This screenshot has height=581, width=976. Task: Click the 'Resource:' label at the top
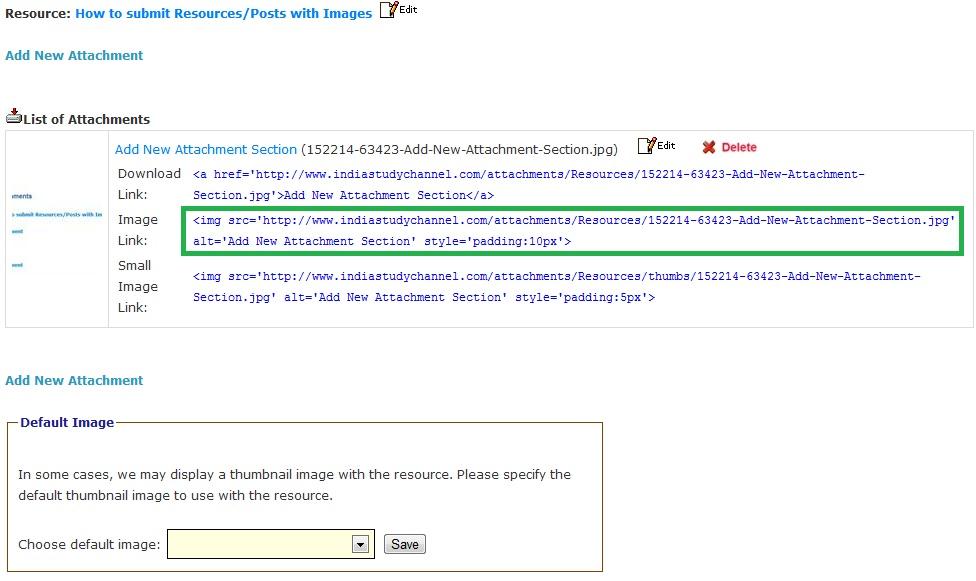(38, 14)
